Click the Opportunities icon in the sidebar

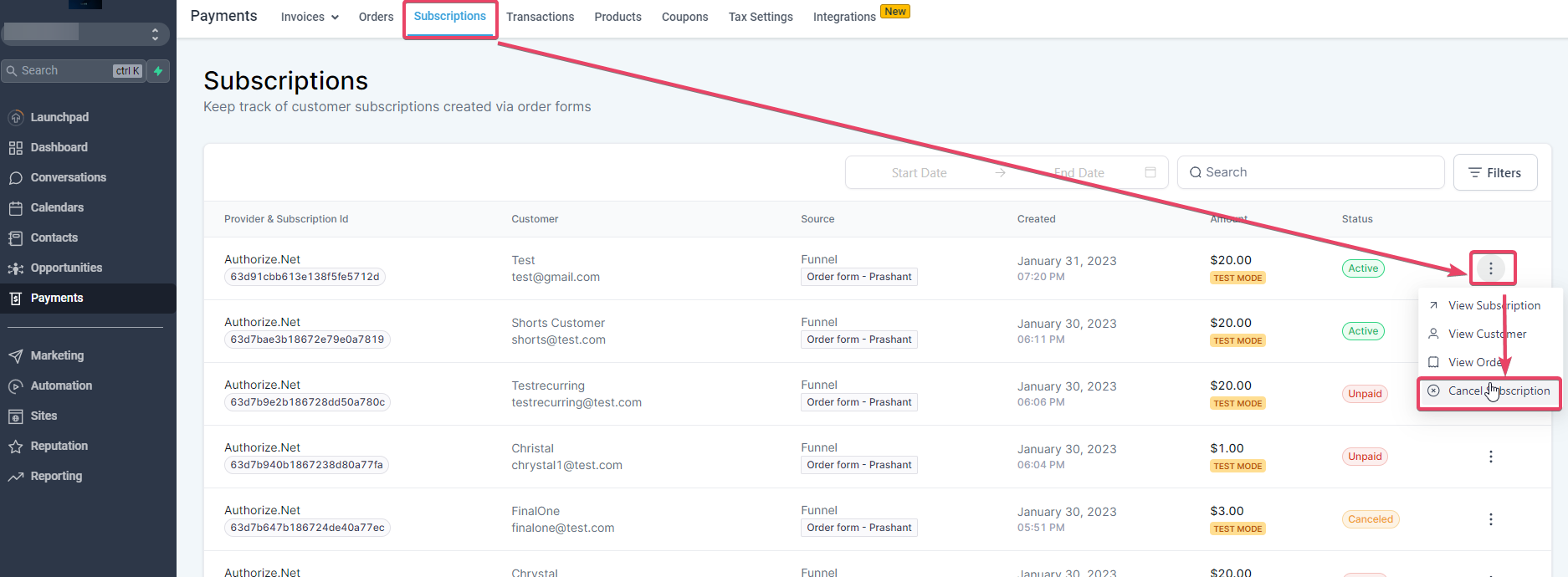pyautogui.click(x=15, y=268)
